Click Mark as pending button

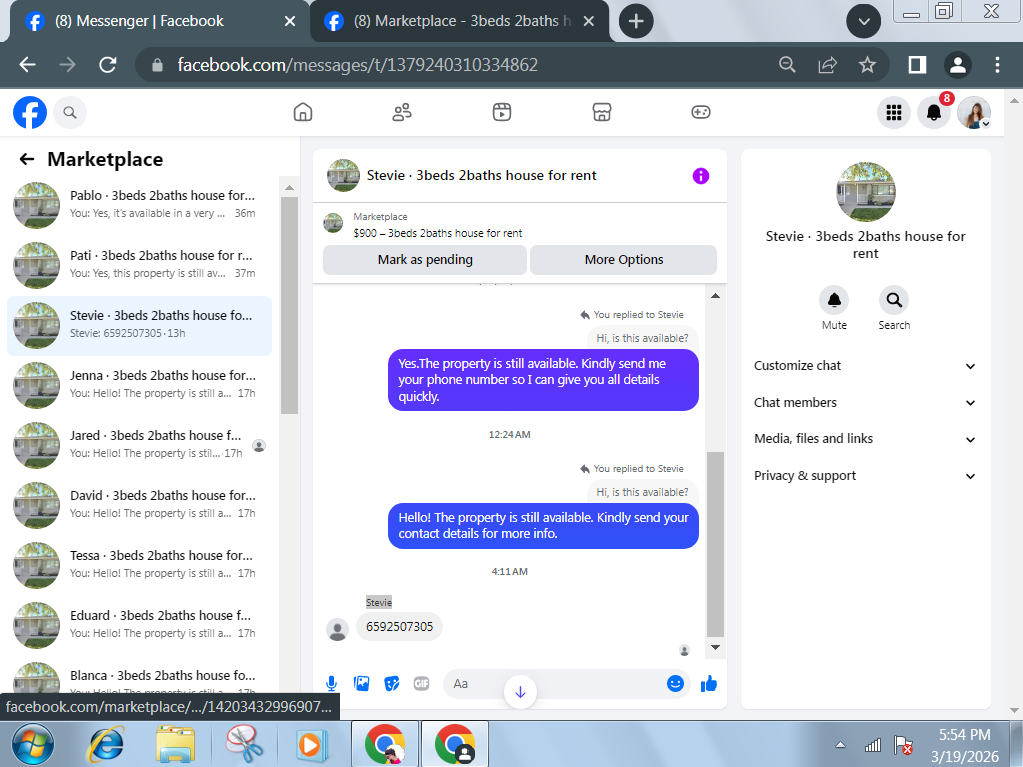point(425,260)
